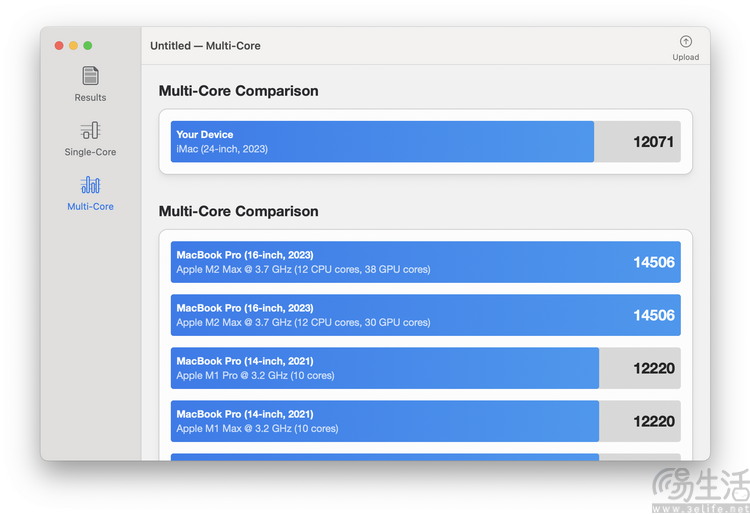The image size is (750, 514).
Task: Click score 14506 in 30 GPU cores row
Action: 654,315
